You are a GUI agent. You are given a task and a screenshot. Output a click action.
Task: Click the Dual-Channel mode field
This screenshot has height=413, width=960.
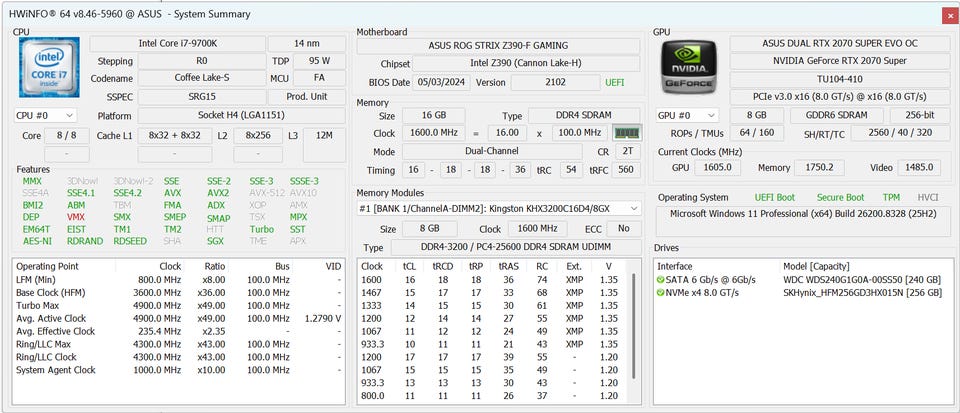(492, 151)
